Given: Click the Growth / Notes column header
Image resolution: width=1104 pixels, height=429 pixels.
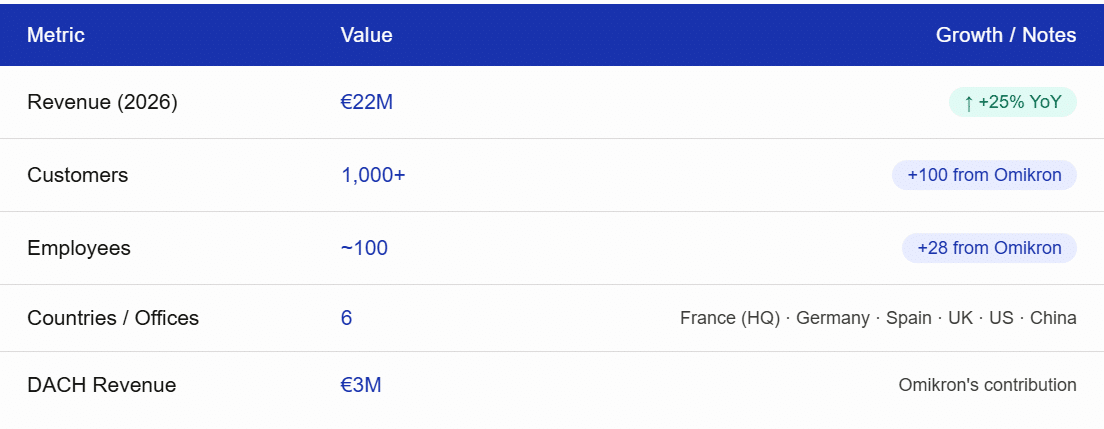Looking at the screenshot, I should (1005, 35).
